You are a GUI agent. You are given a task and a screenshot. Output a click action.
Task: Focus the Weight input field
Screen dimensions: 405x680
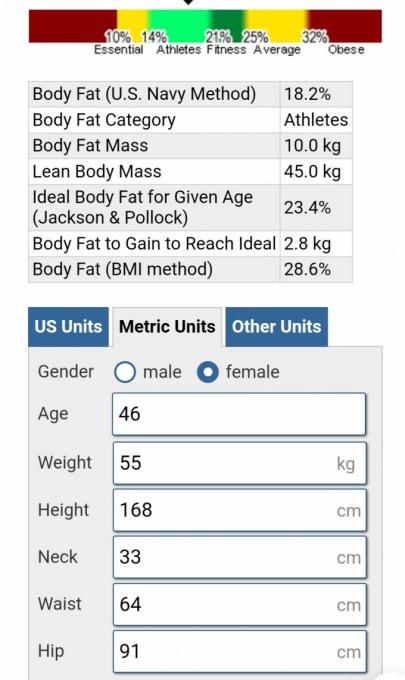(239, 463)
